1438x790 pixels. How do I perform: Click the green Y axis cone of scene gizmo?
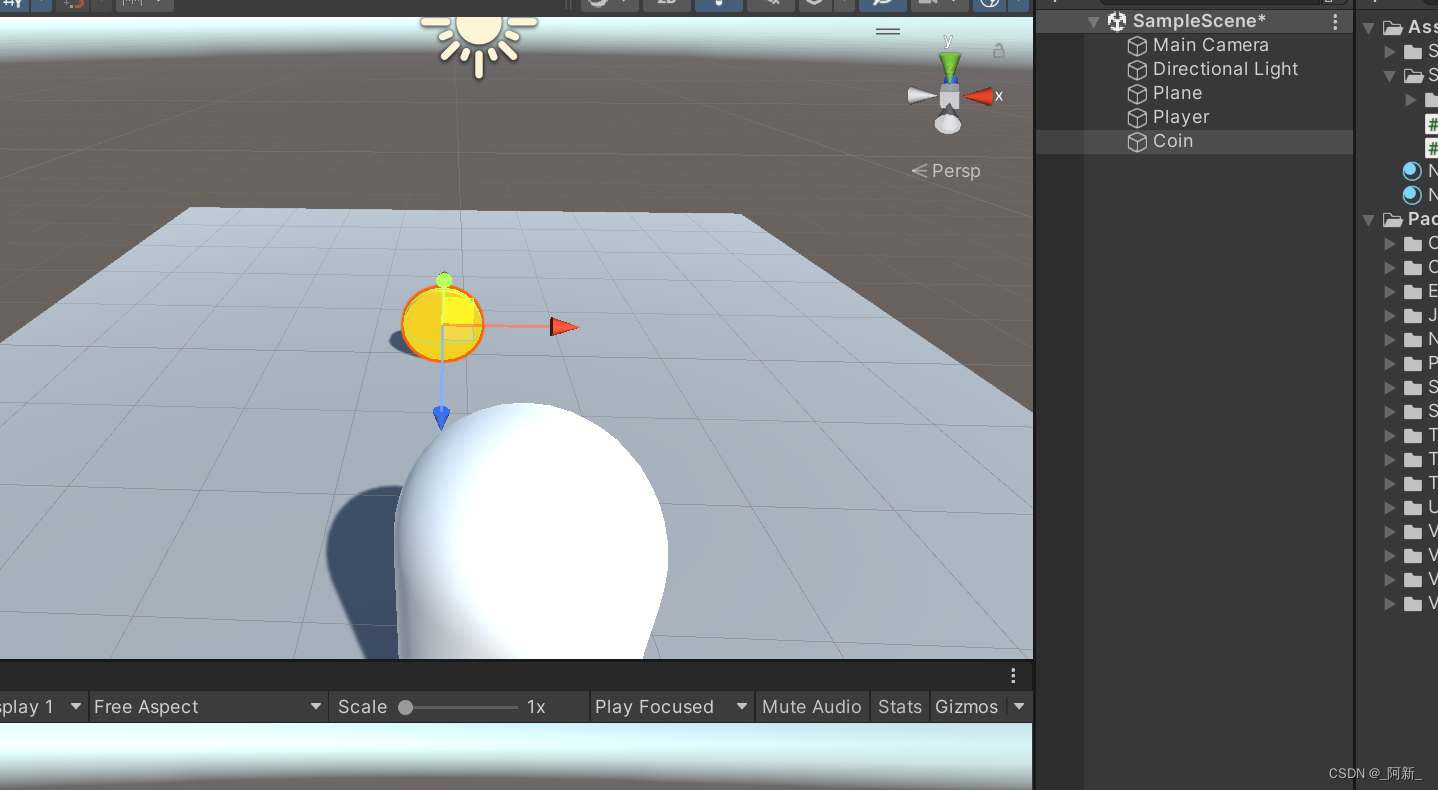click(x=949, y=66)
